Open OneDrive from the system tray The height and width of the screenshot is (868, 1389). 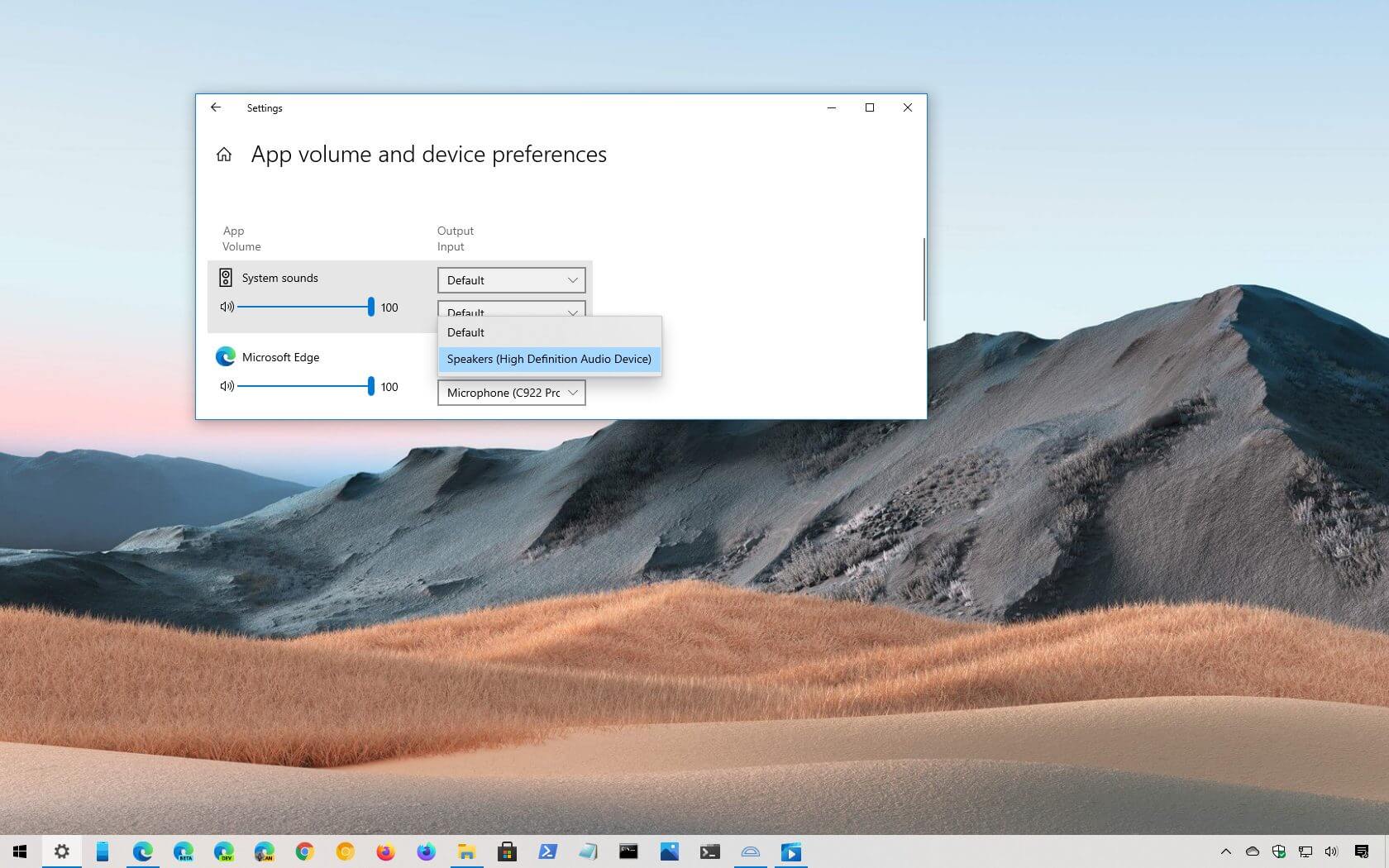coord(1253,851)
